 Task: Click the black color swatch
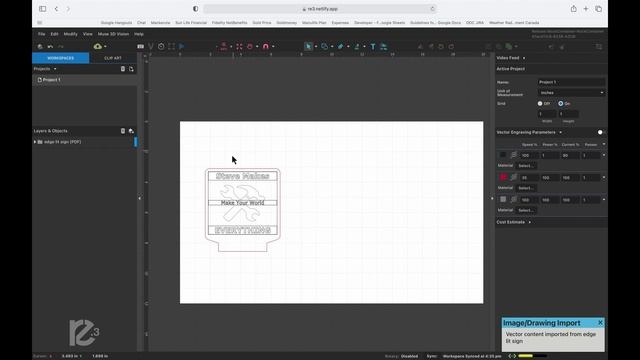503,155
